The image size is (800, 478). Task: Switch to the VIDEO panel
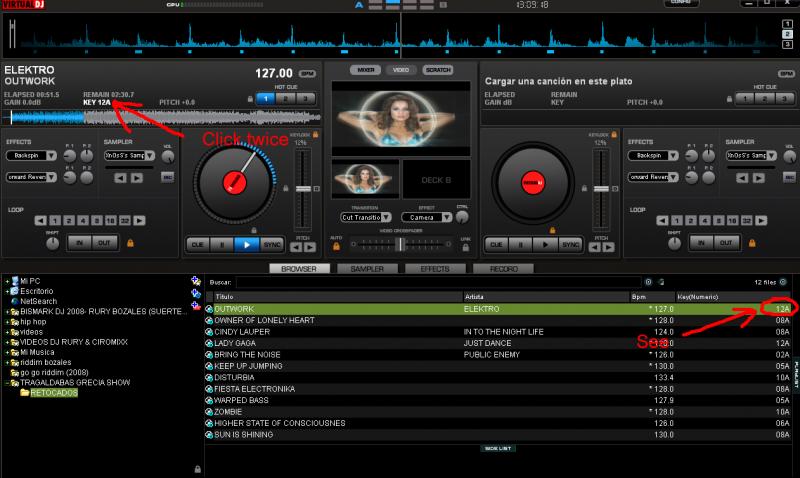tap(401, 70)
